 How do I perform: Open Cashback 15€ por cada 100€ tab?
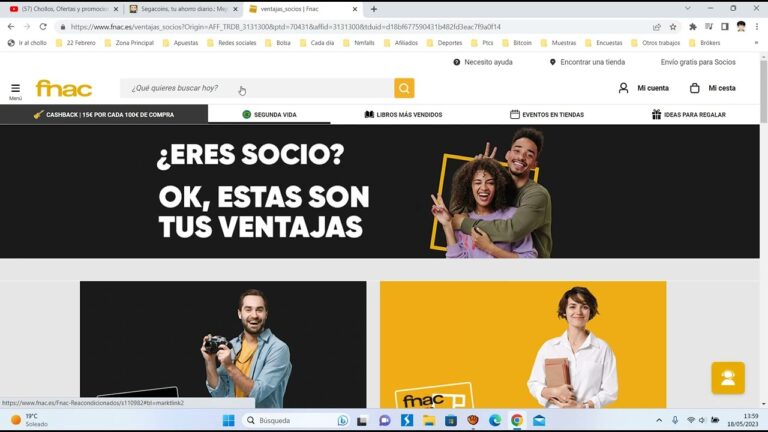click(104, 115)
